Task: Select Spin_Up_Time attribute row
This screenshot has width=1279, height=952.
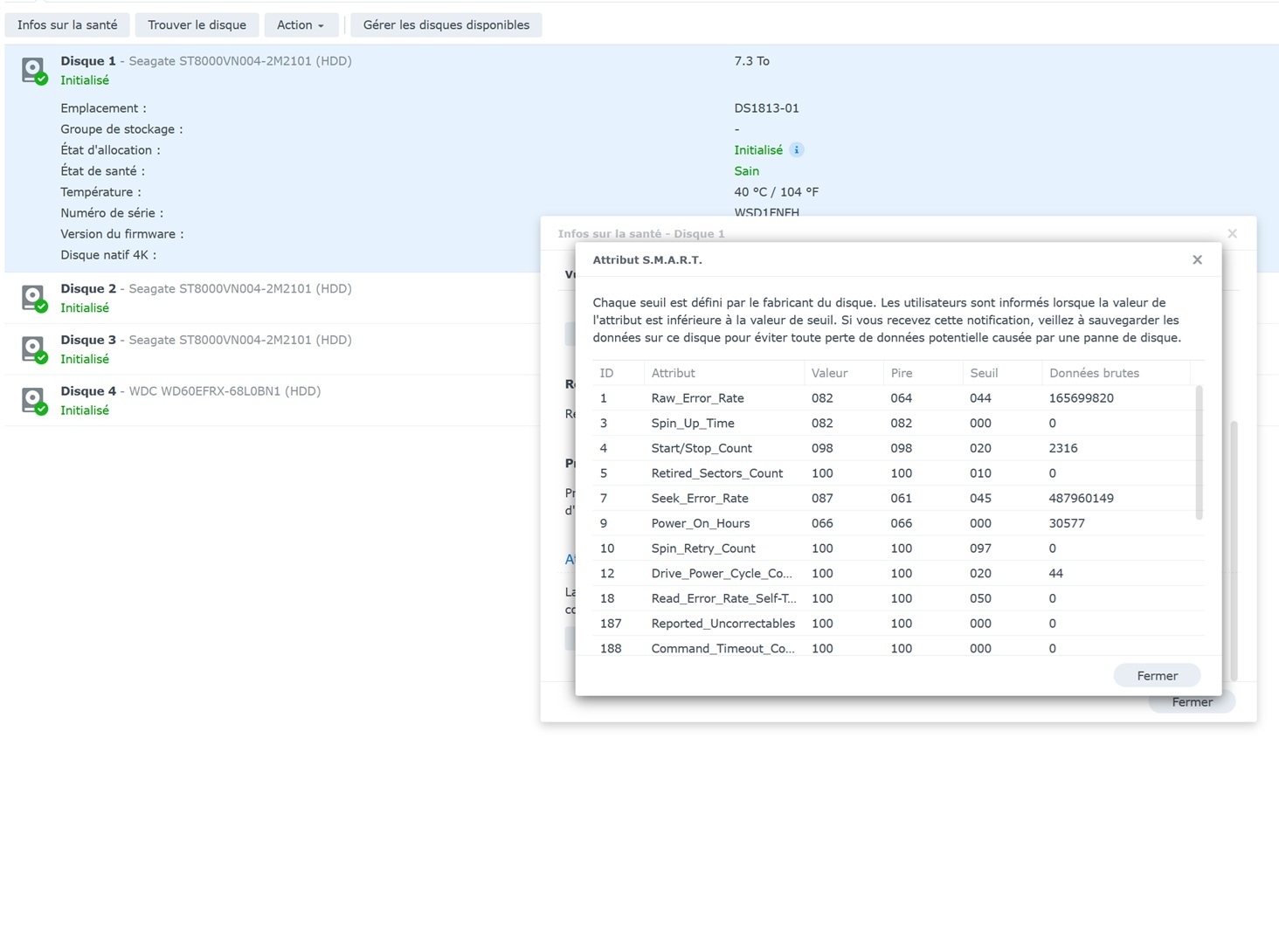Action: (x=893, y=424)
